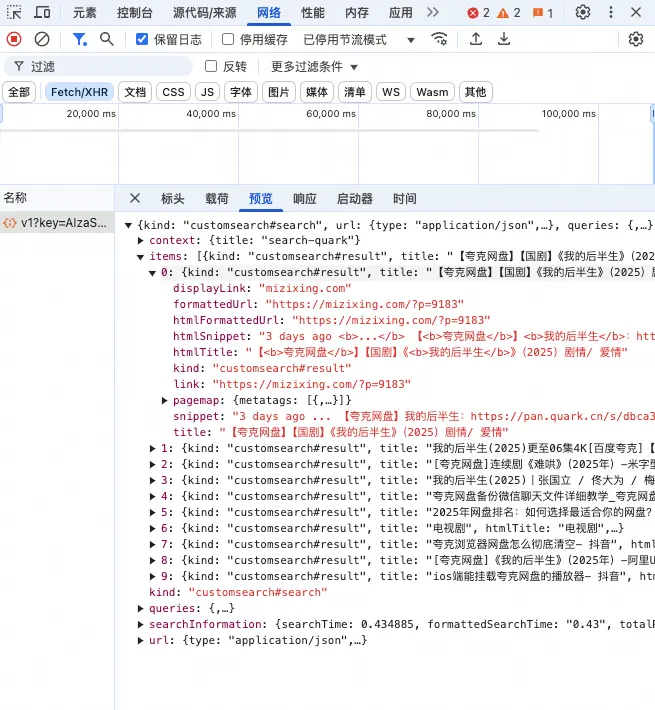This screenshot has height=710, width=655.
Task: Import HAR file upload icon
Action: pos(476,39)
